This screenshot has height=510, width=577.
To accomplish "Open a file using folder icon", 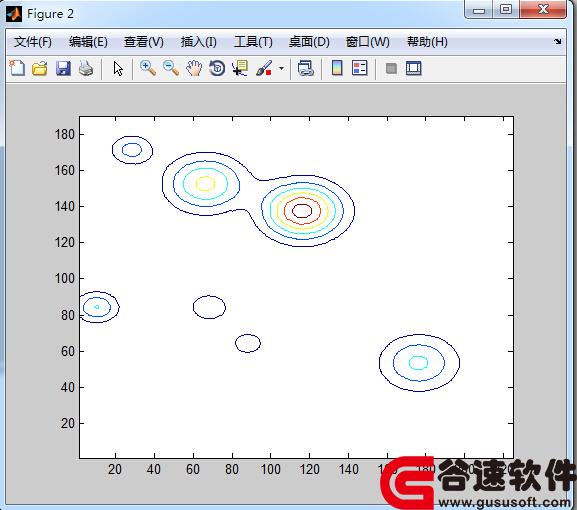I will click(x=40, y=68).
